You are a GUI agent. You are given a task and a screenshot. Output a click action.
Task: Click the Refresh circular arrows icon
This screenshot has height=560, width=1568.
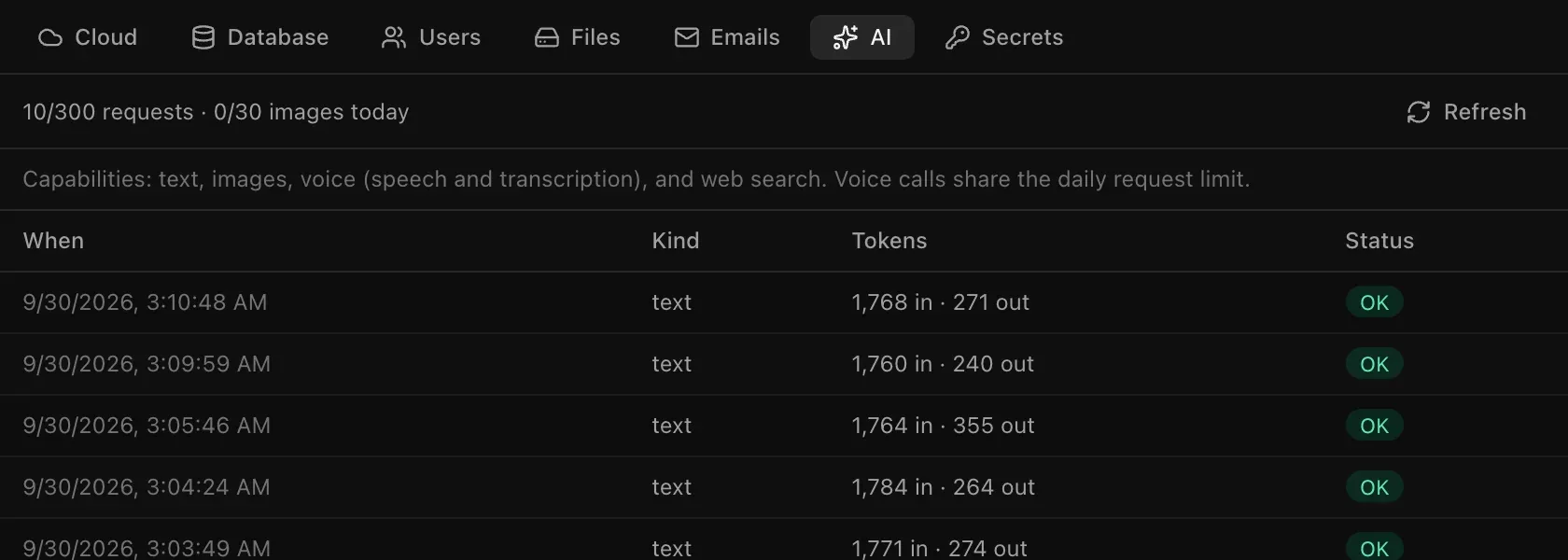(1419, 112)
